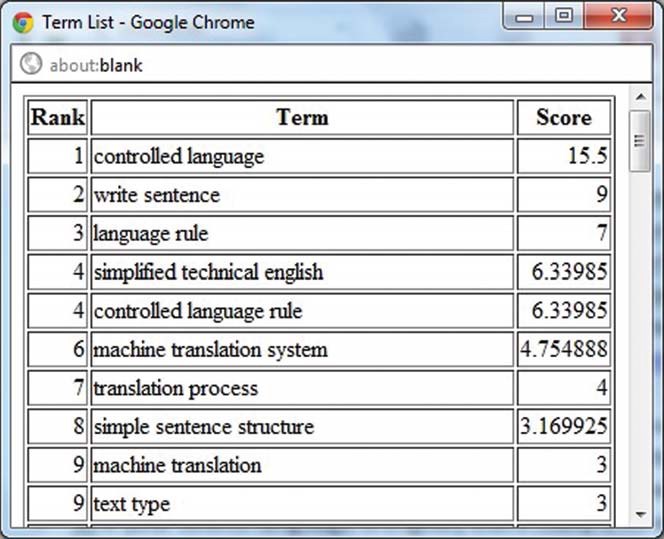Click rank 8 cell
The height and width of the screenshot is (539, 664).
(x=58, y=426)
